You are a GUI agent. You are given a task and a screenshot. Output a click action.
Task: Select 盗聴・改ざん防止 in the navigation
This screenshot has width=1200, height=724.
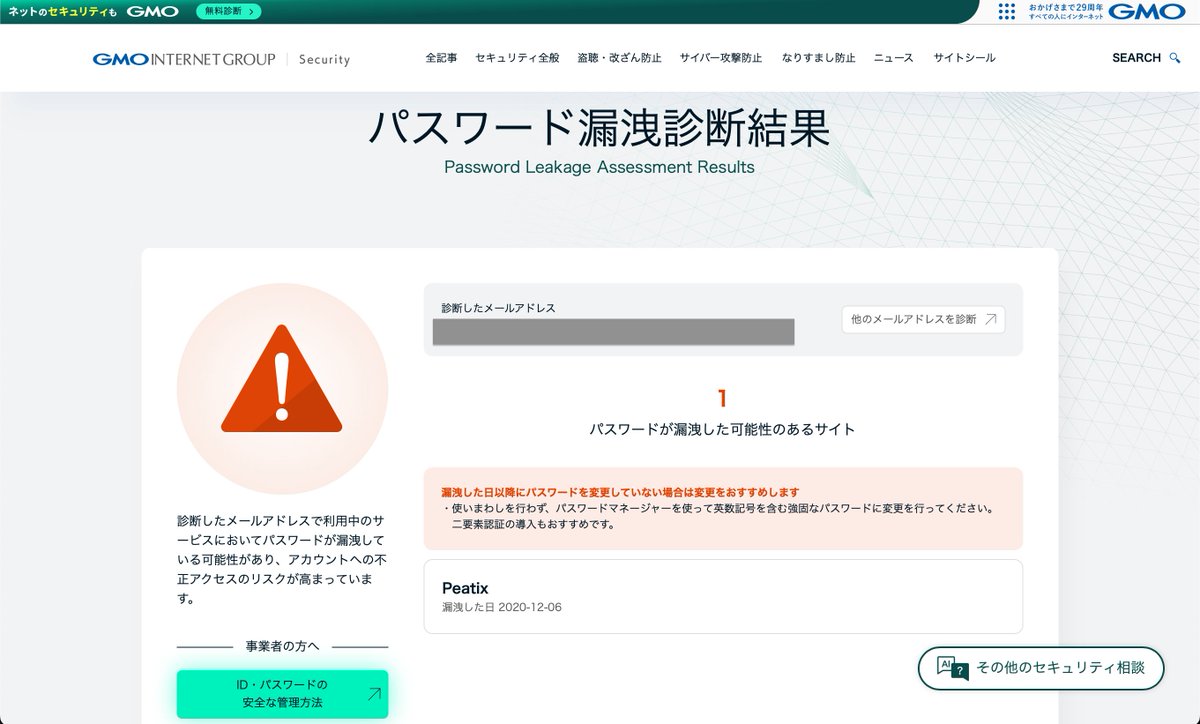click(x=619, y=58)
